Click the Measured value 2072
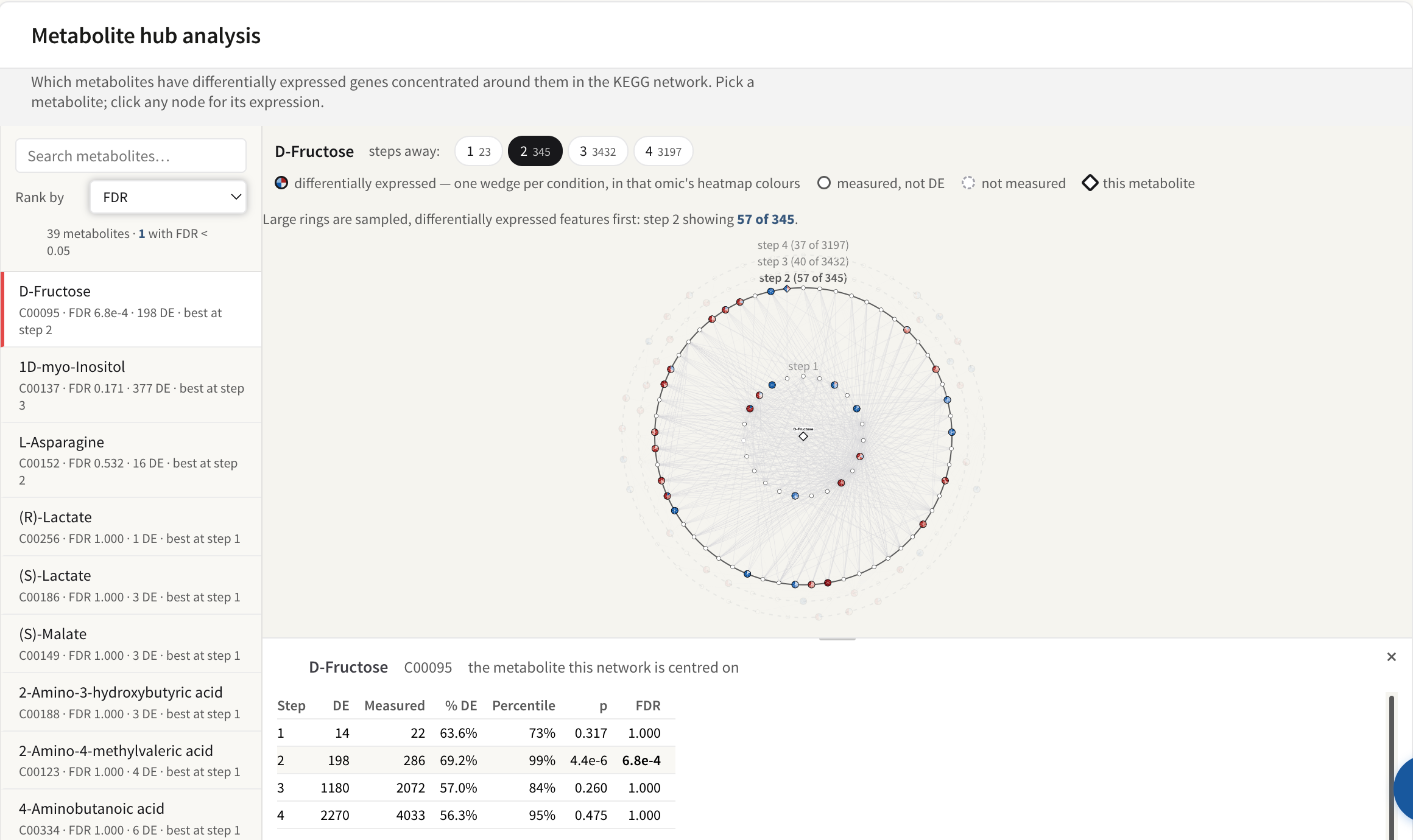 coord(409,788)
